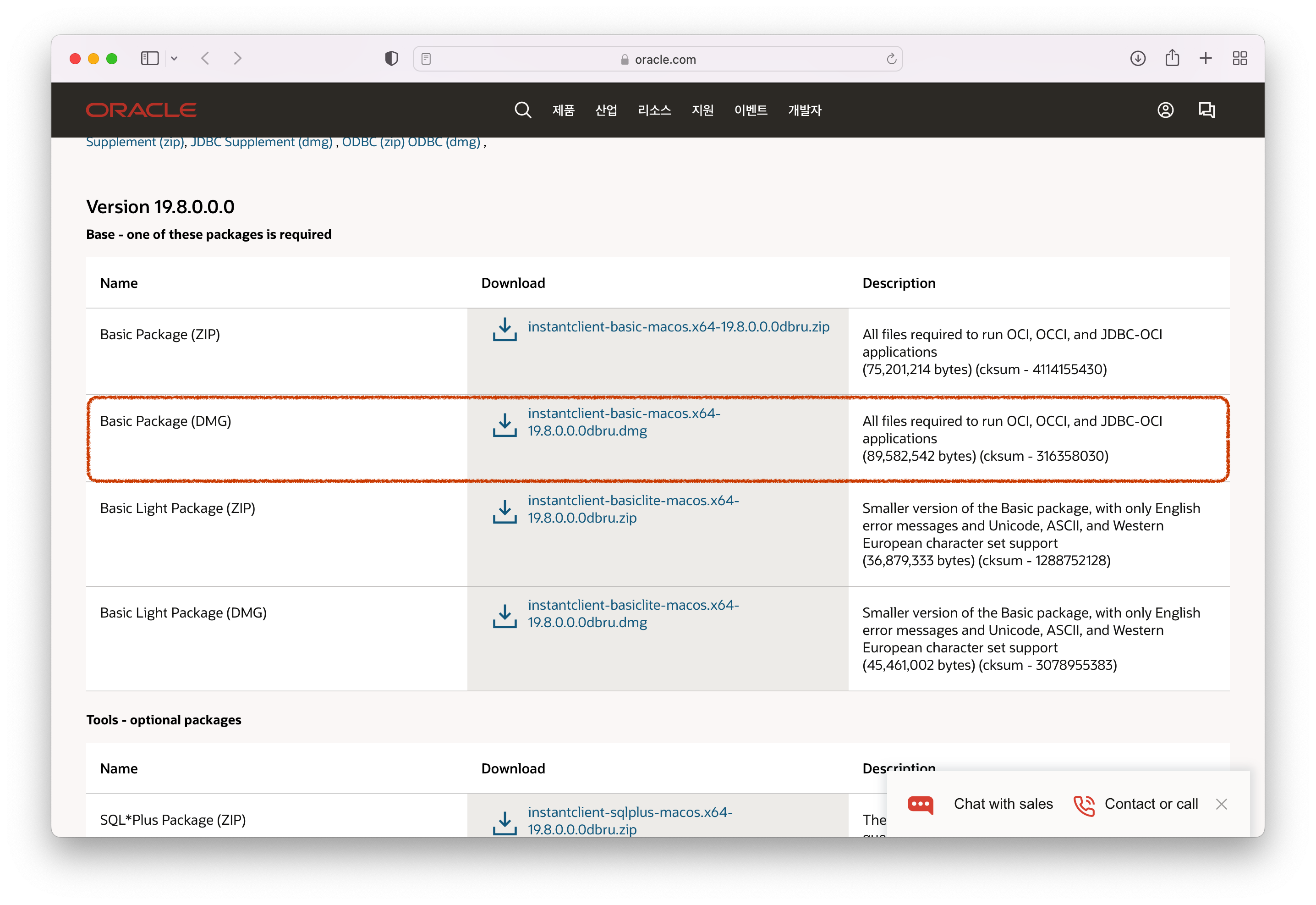Show Safari downloads list
The image size is (1316, 905).
tap(1137, 58)
